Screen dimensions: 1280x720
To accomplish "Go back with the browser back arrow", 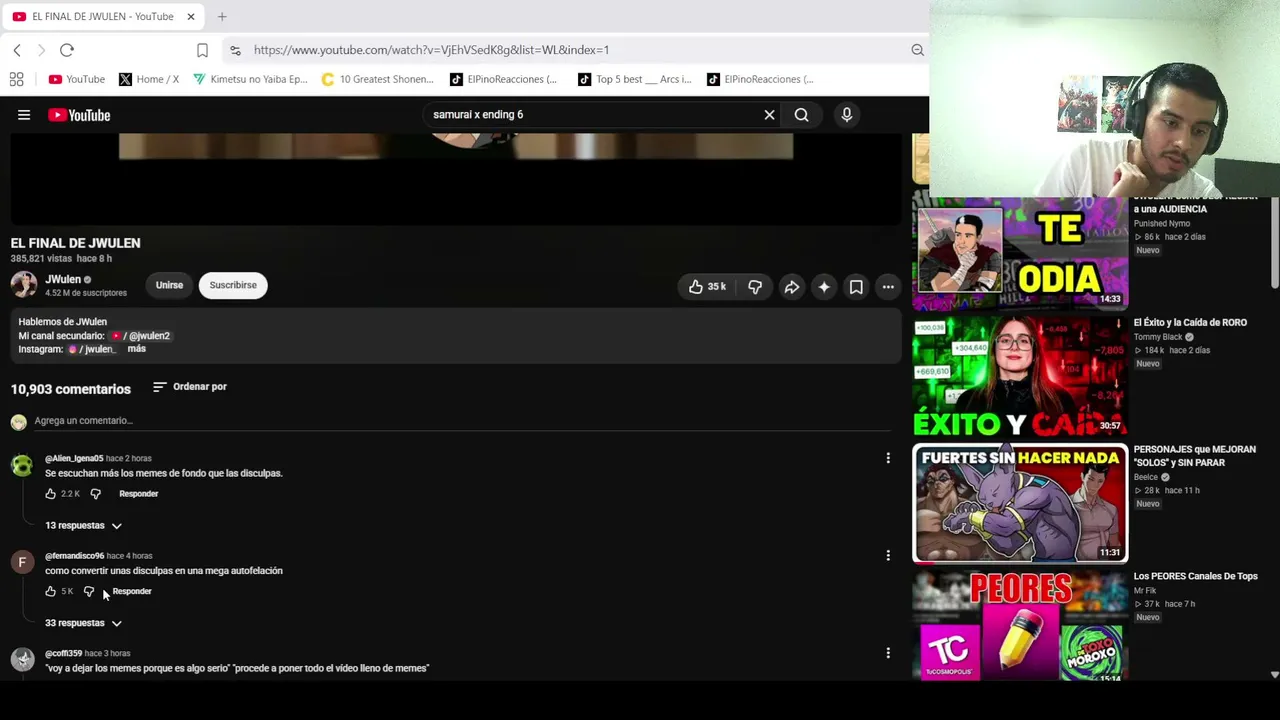I will [17, 50].
